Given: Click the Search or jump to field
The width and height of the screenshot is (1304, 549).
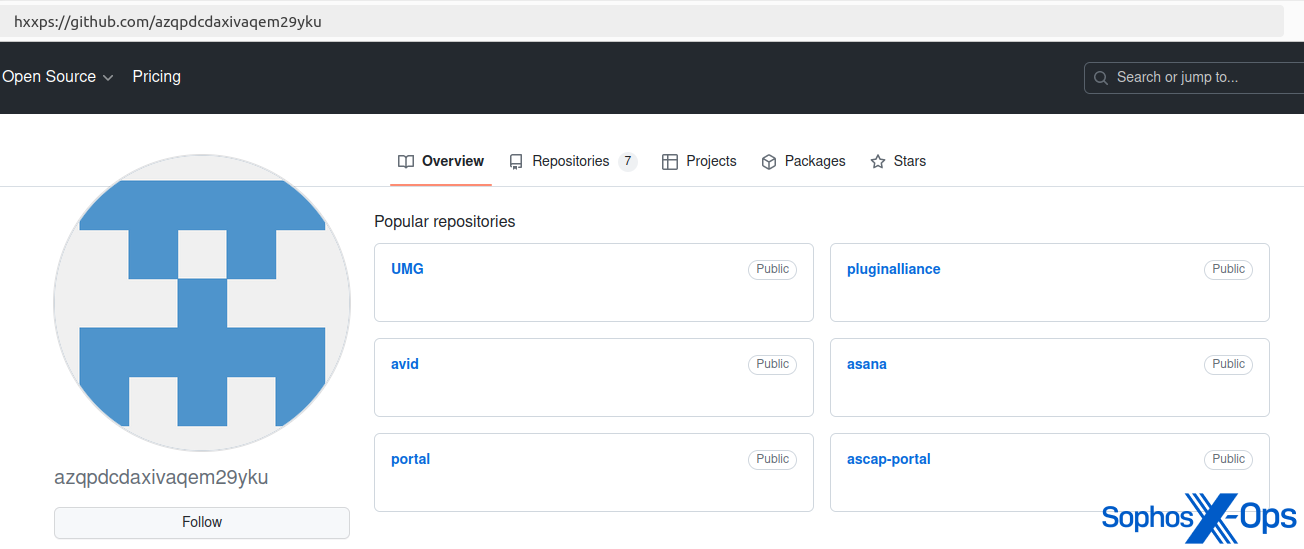Looking at the screenshot, I should click(x=1200, y=78).
